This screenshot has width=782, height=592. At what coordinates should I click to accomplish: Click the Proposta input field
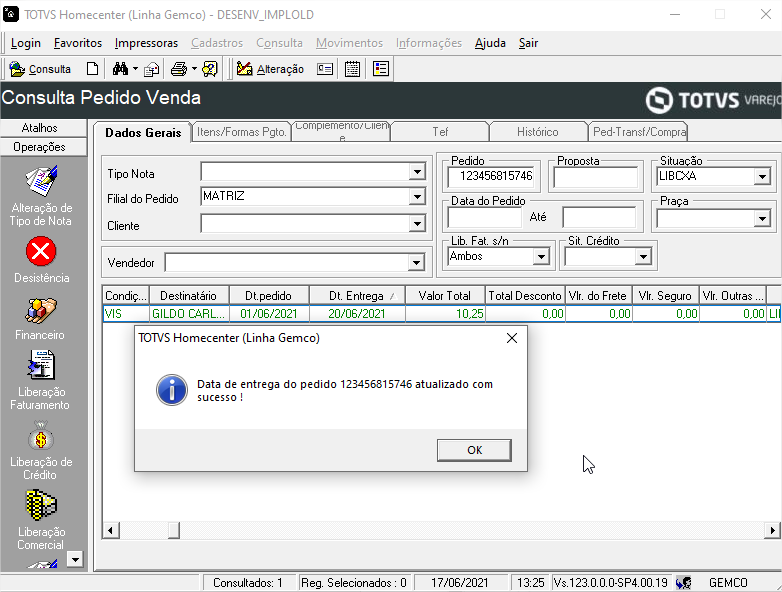pos(595,177)
